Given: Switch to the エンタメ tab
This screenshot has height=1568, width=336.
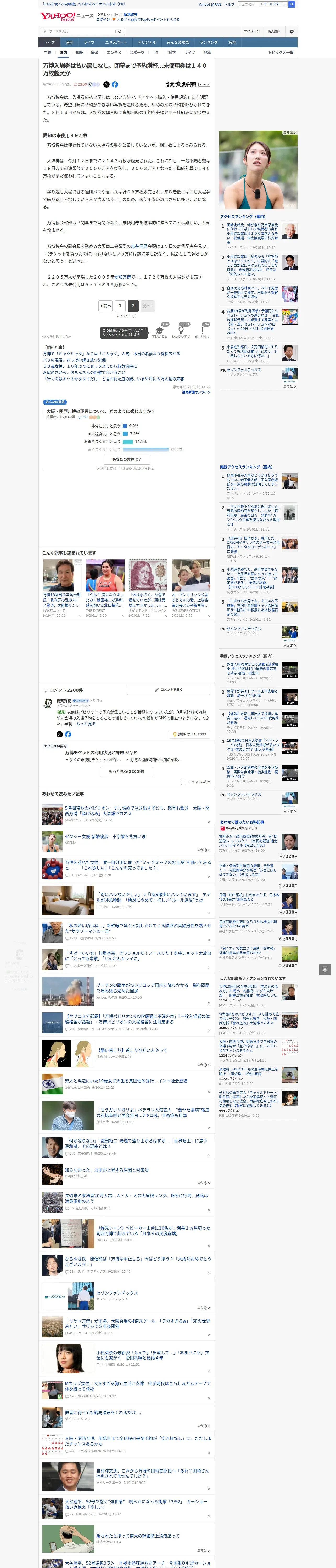Looking at the screenshot, I should pyautogui.click(x=114, y=52).
